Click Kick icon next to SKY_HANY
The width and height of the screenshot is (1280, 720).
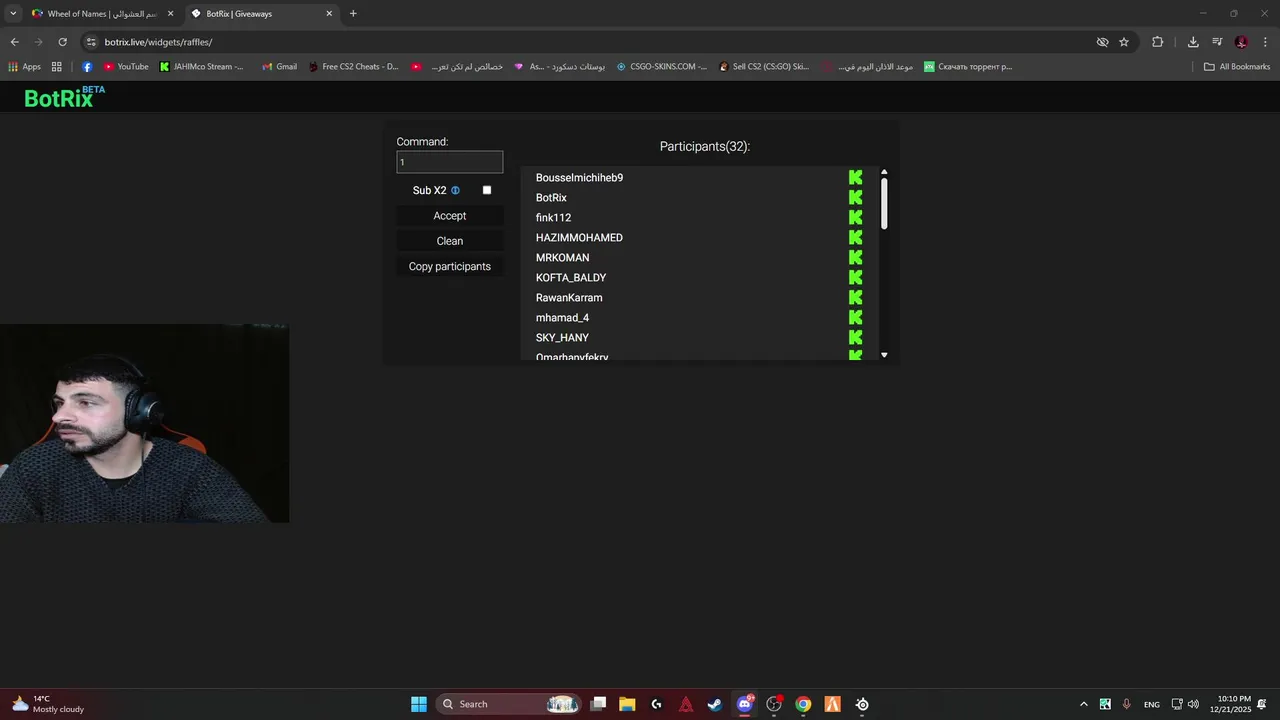click(x=855, y=337)
